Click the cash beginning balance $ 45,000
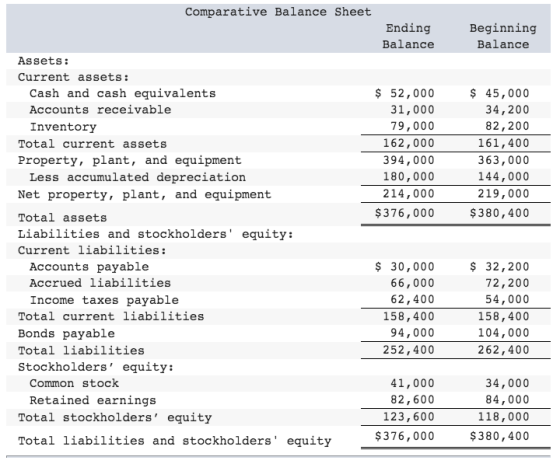The image size is (560, 464). click(x=499, y=93)
